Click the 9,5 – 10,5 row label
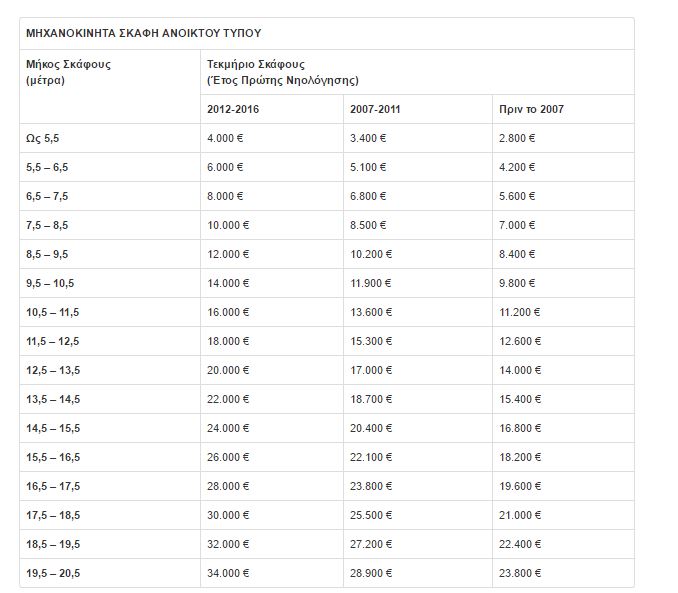 click(x=50, y=283)
